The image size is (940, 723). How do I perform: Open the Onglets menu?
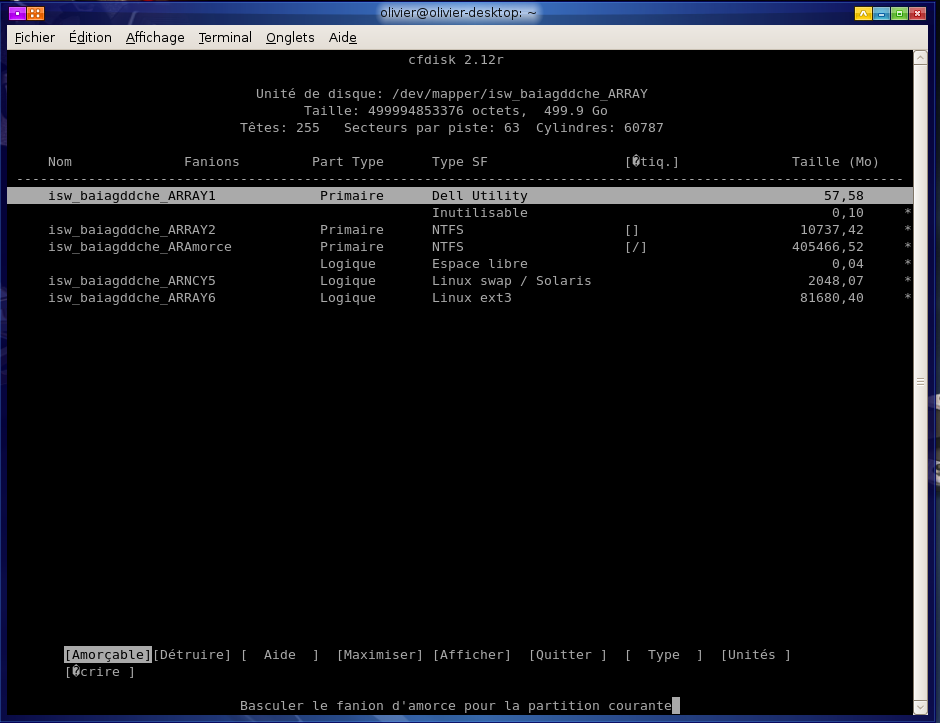(290, 37)
